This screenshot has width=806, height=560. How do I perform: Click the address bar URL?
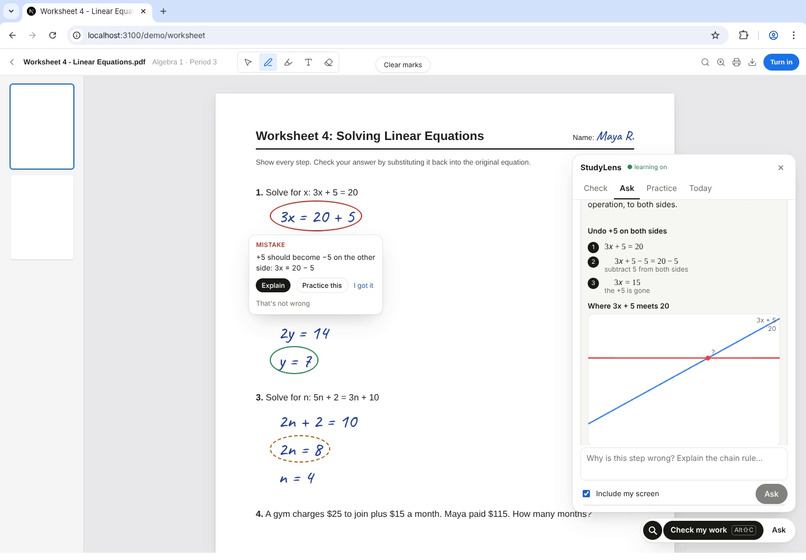(x=146, y=35)
